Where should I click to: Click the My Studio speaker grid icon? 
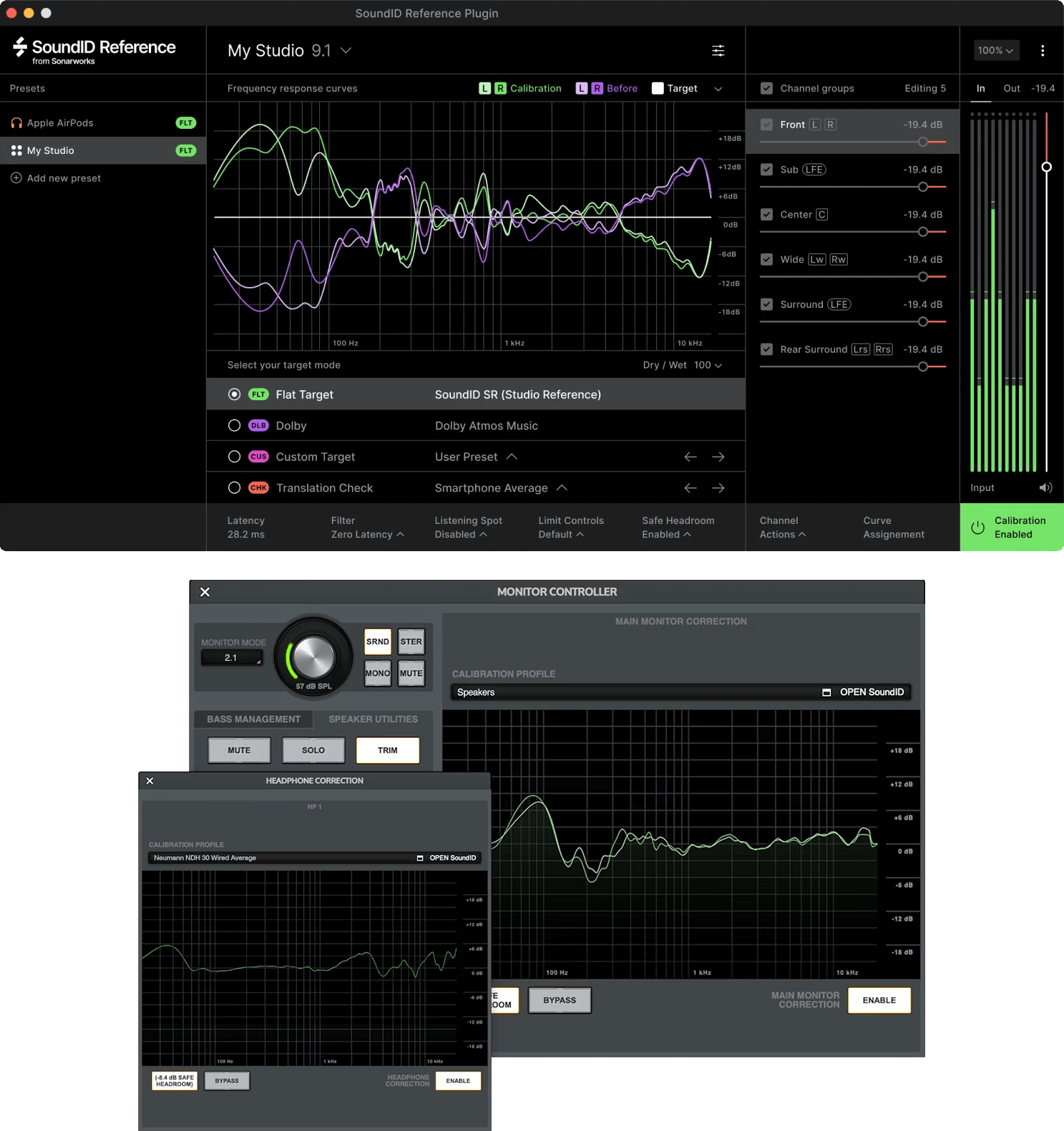[16, 150]
